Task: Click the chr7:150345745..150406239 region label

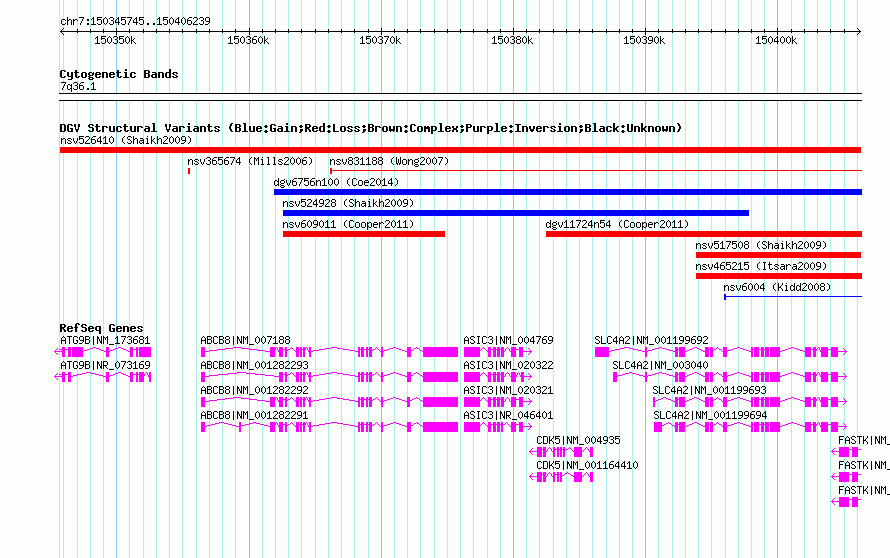Action: [135, 21]
